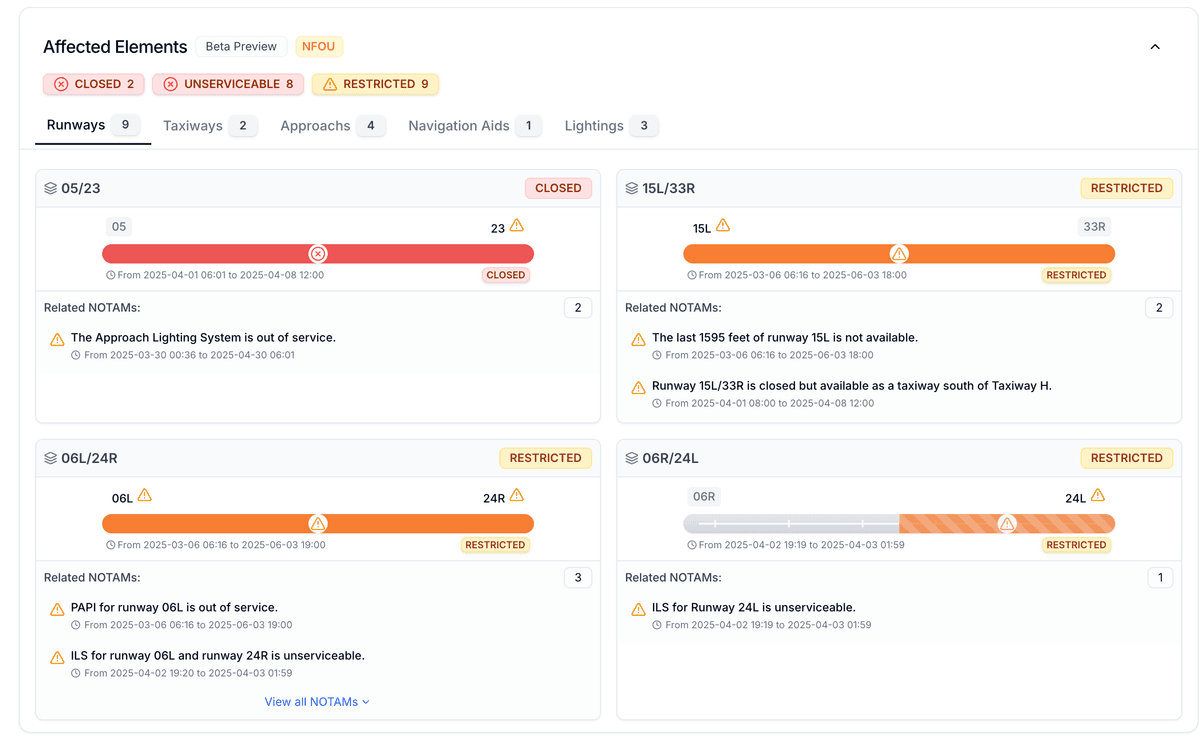Screen dimensions: 1200x737
Task: Switch to the Navigation Aids tab
Action: (474, 126)
